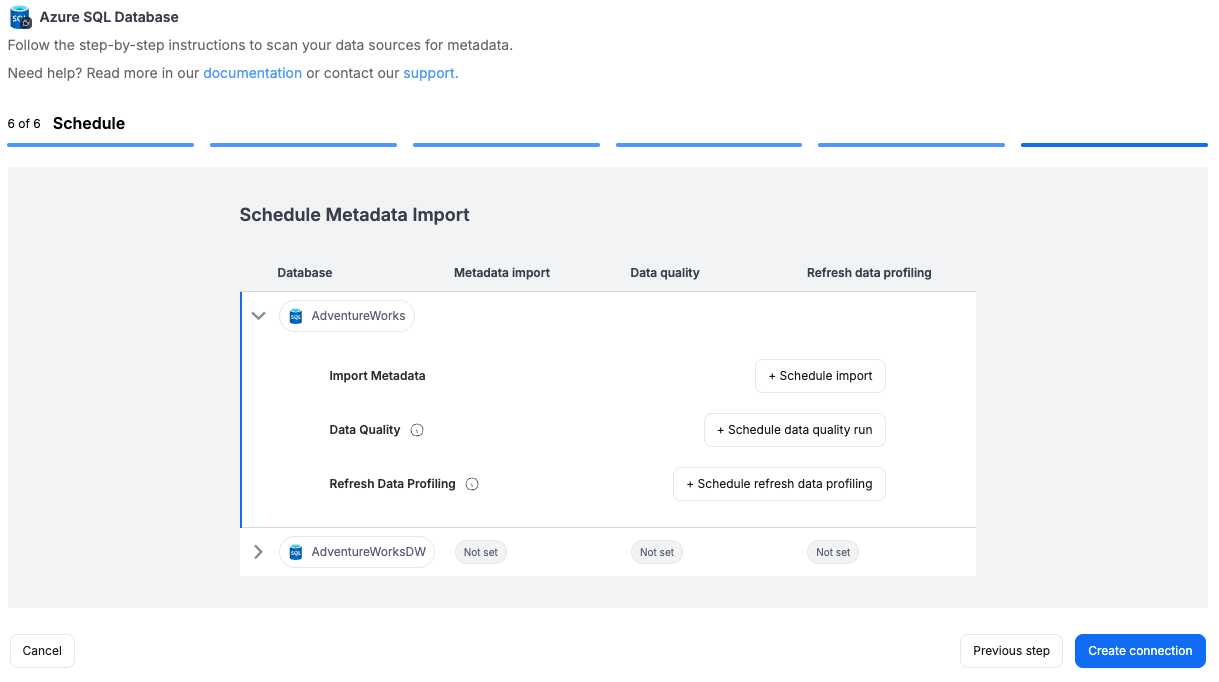Image resolution: width=1219 pixels, height=682 pixels.
Task: Click the first step progress bar segment
Action: point(100,145)
